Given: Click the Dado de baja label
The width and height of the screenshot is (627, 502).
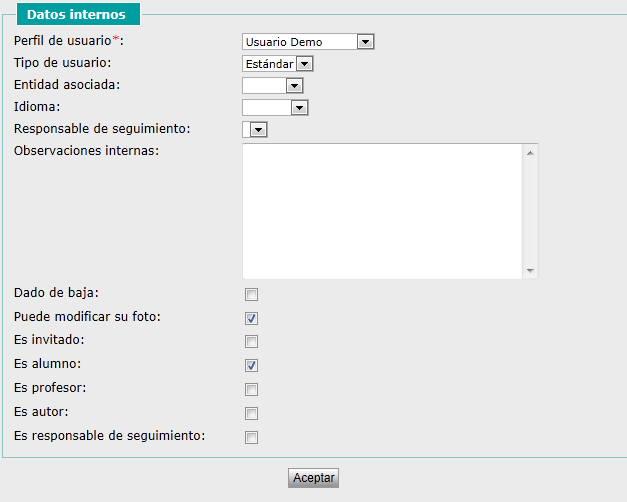Looking at the screenshot, I should (56, 293).
